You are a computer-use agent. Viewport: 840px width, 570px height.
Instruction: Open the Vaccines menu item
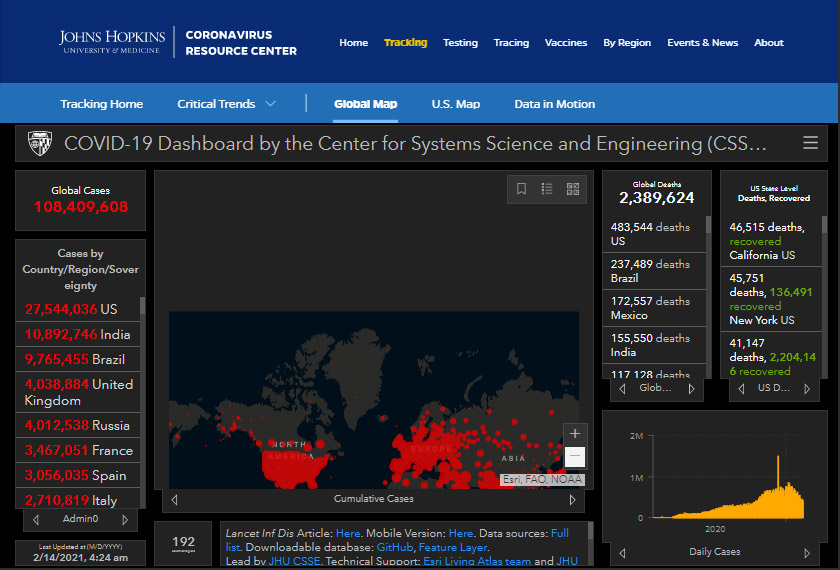coord(566,43)
